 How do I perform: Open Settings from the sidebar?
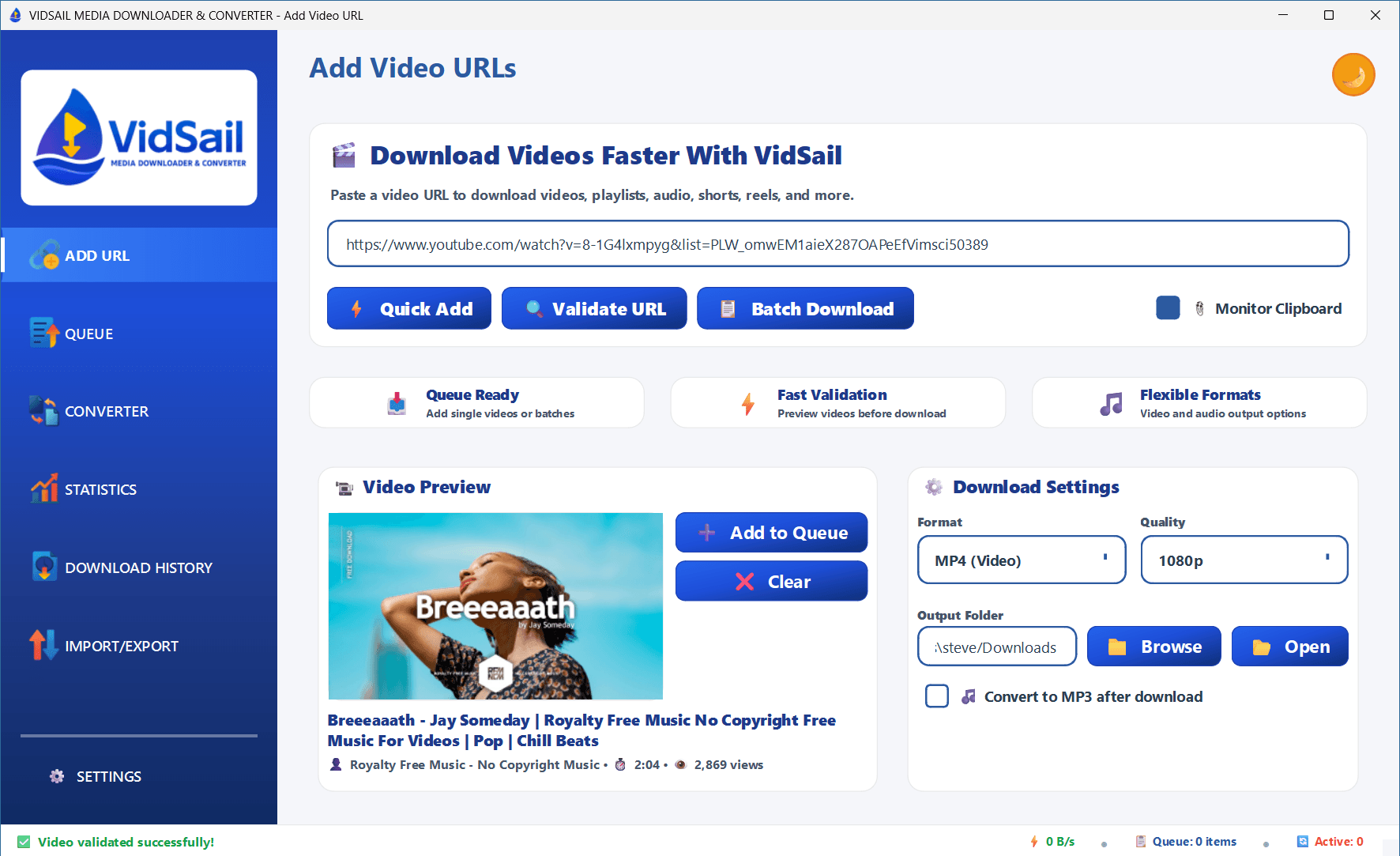139,776
